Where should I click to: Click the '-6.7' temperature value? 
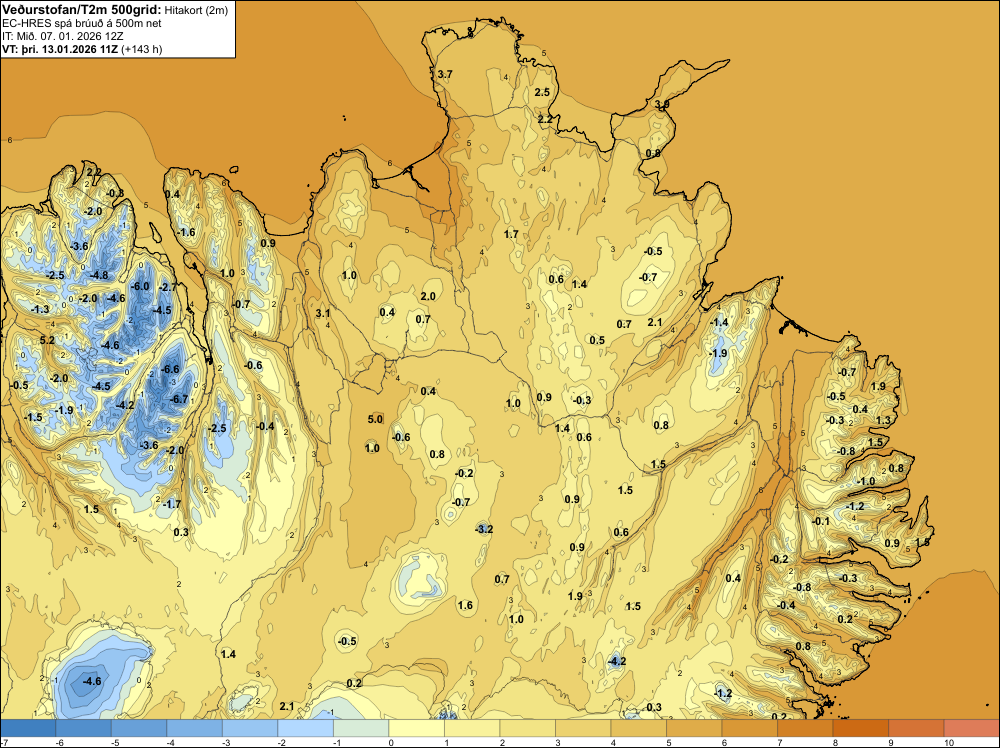[x=179, y=400]
